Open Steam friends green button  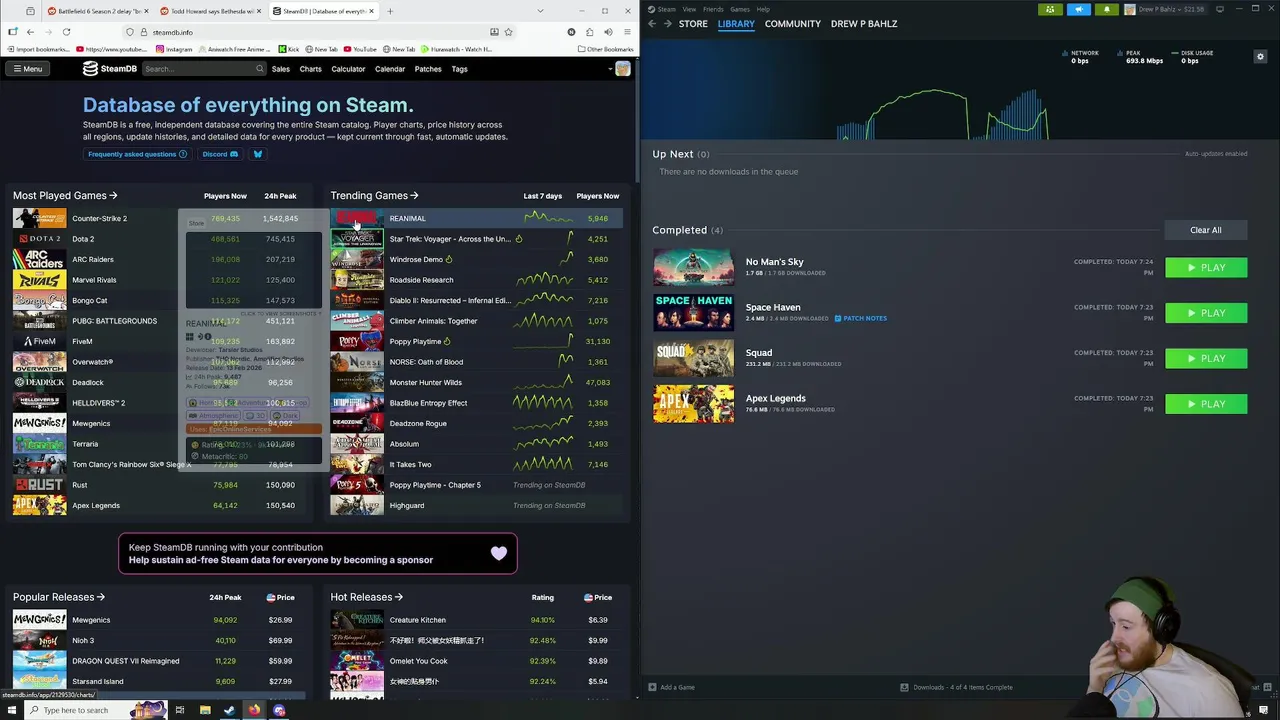tap(1050, 10)
